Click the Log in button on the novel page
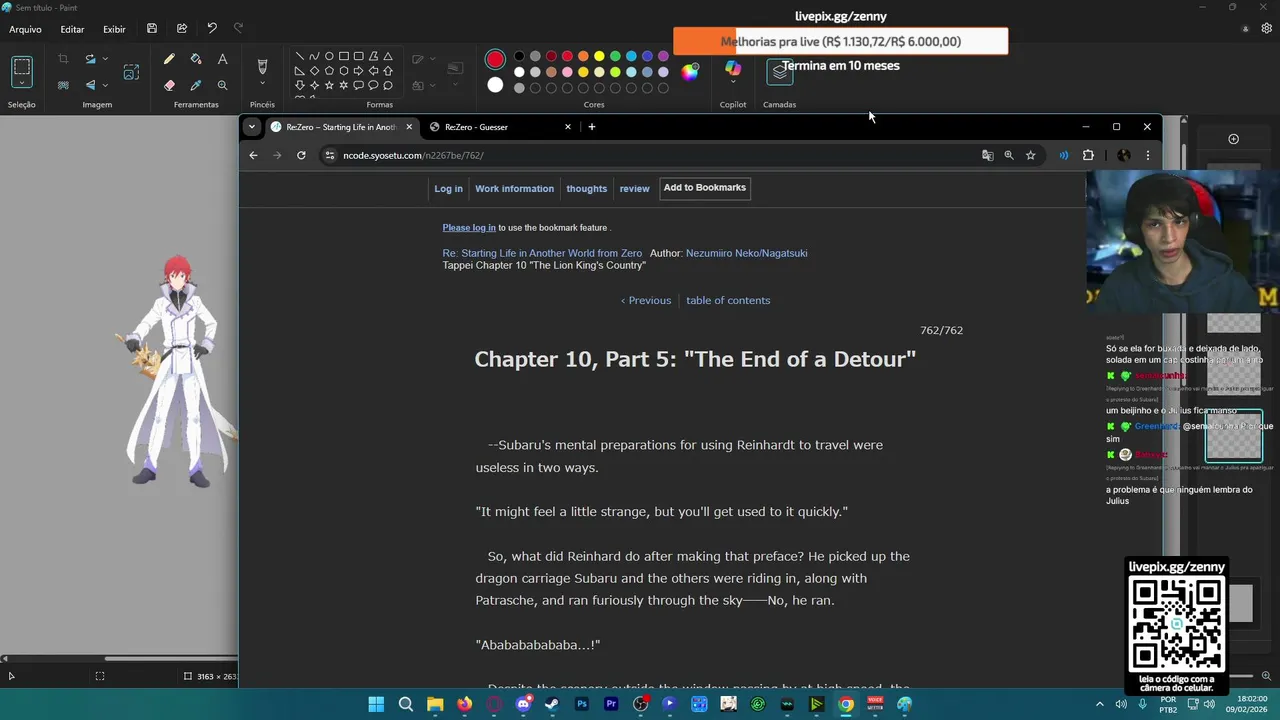This screenshot has width=1280, height=720. 448,188
